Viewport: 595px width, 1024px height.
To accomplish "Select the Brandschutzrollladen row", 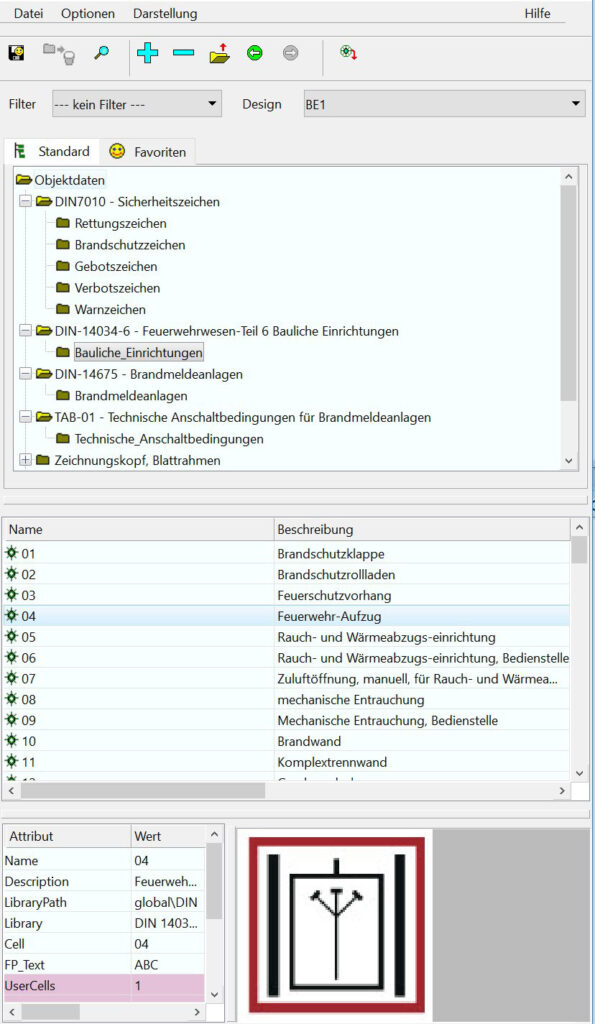I will (x=286, y=575).
